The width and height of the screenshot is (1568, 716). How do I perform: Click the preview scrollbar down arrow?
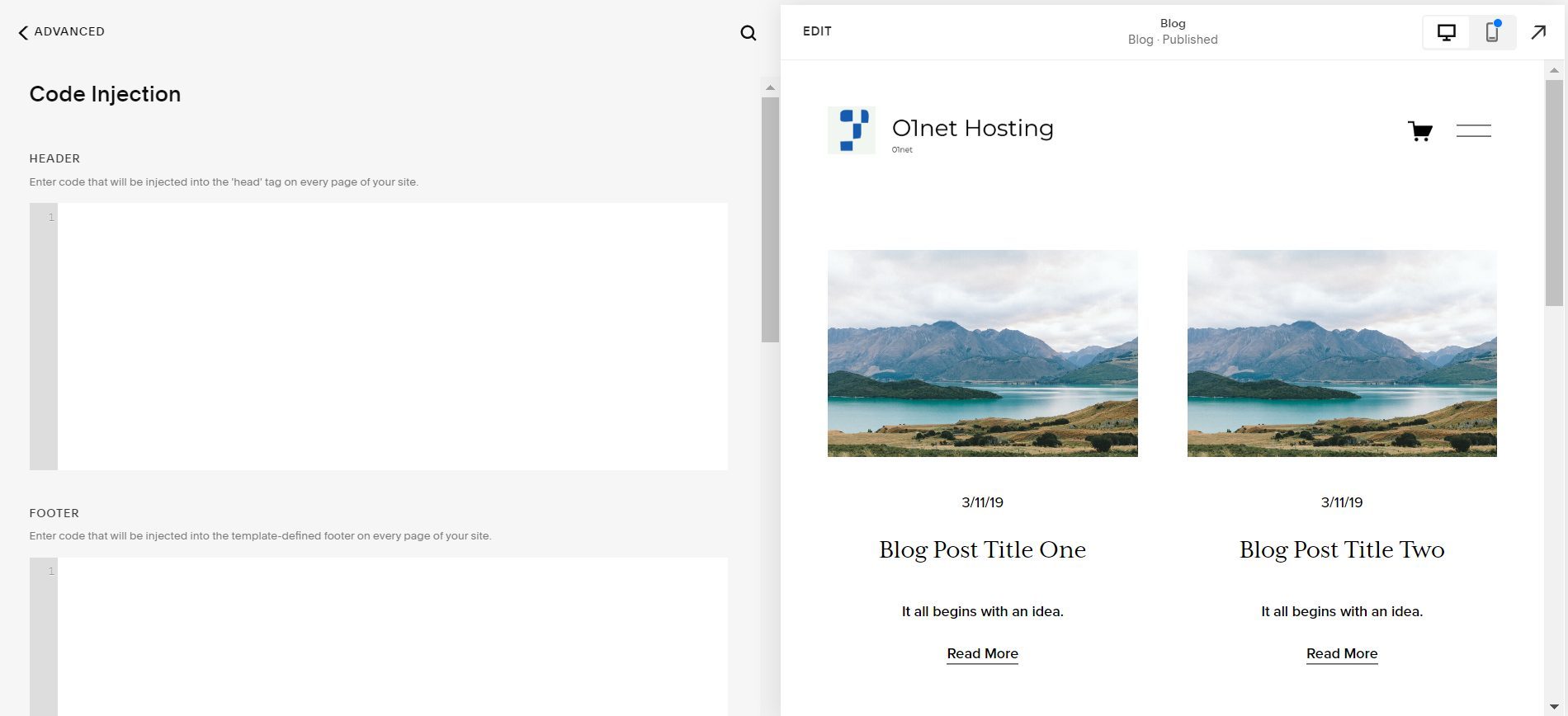tap(1554, 707)
